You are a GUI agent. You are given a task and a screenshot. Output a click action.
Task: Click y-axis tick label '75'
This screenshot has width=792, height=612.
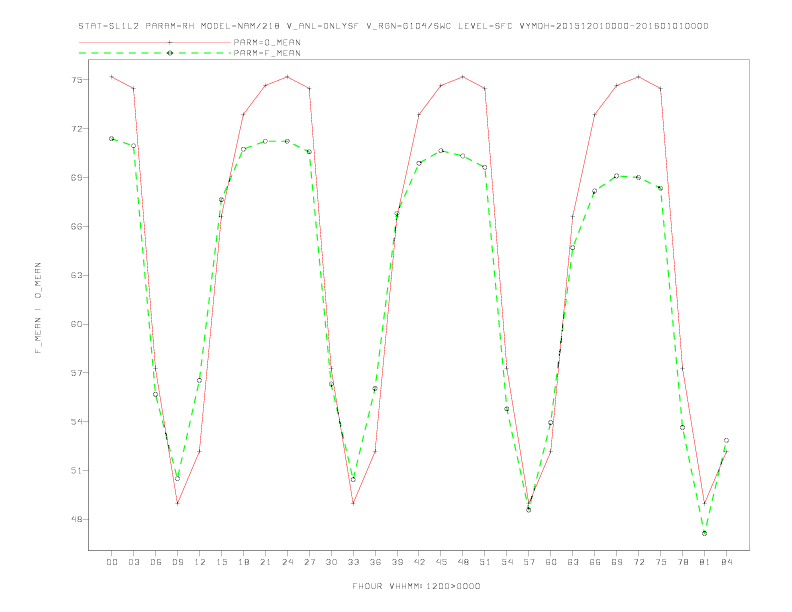(x=76, y=80)
